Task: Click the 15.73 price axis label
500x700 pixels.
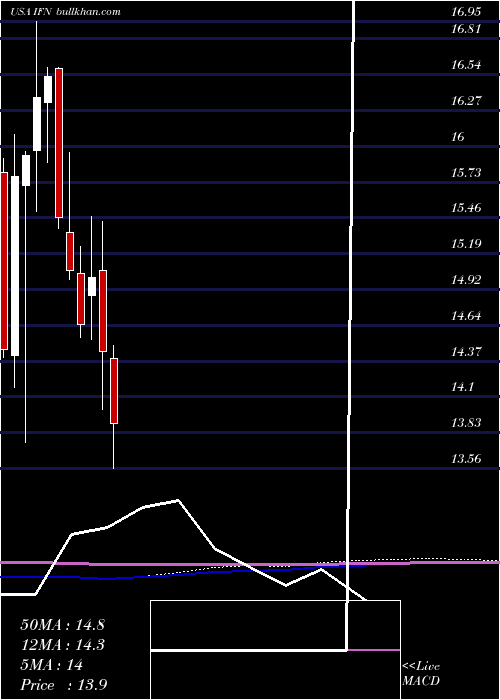Action: [x=466, y=172]
